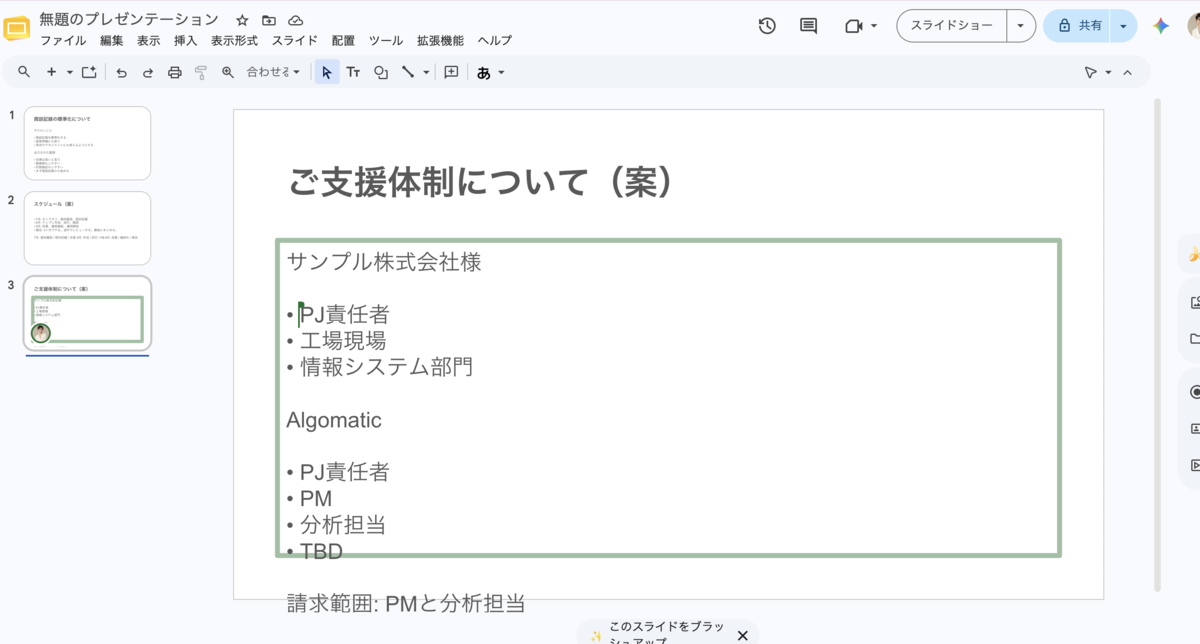
Task: Click the PM bullet line
Action: (310, 498)
